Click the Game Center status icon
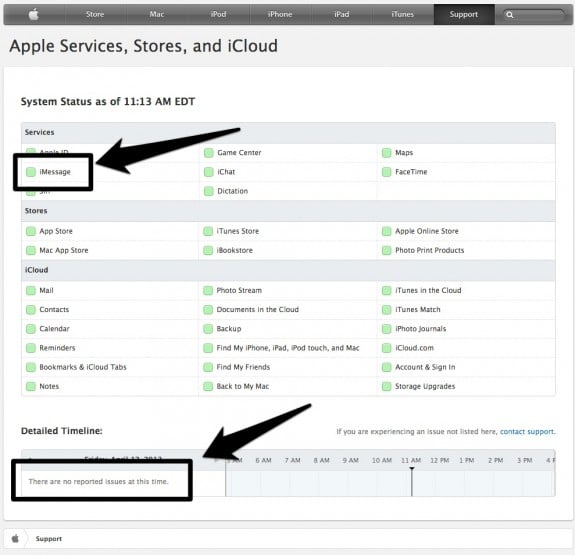 tap(209, 153)
